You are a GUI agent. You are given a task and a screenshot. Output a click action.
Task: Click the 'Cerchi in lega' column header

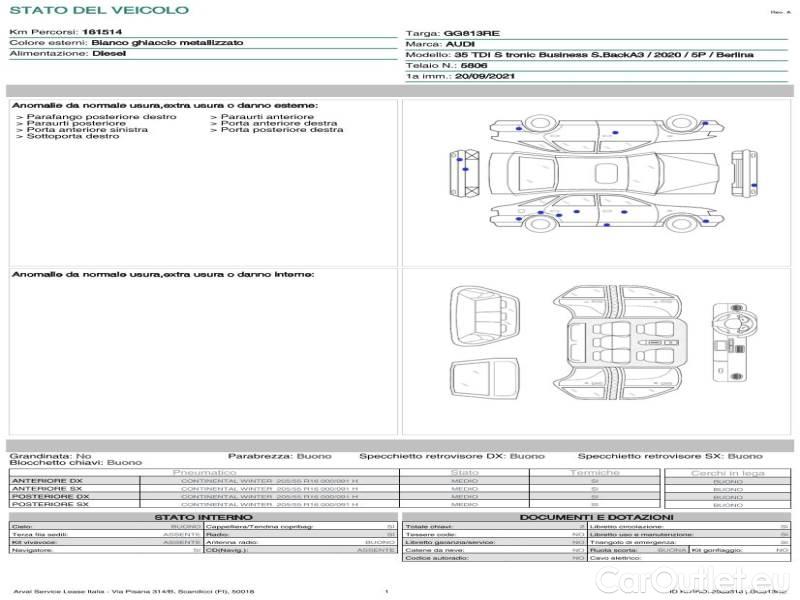(728, 472)
